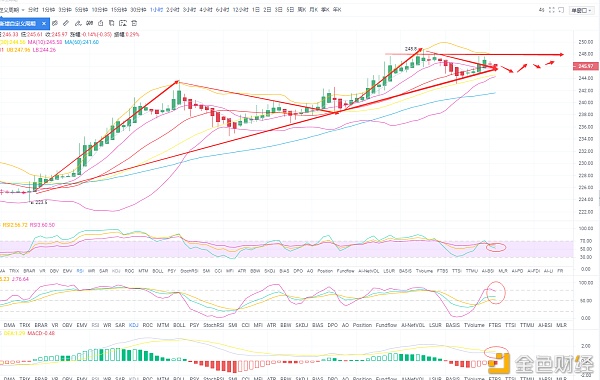Click the copy icon in the drawing toolbar
Screen dimensions: 600x380
pos(112,23)
